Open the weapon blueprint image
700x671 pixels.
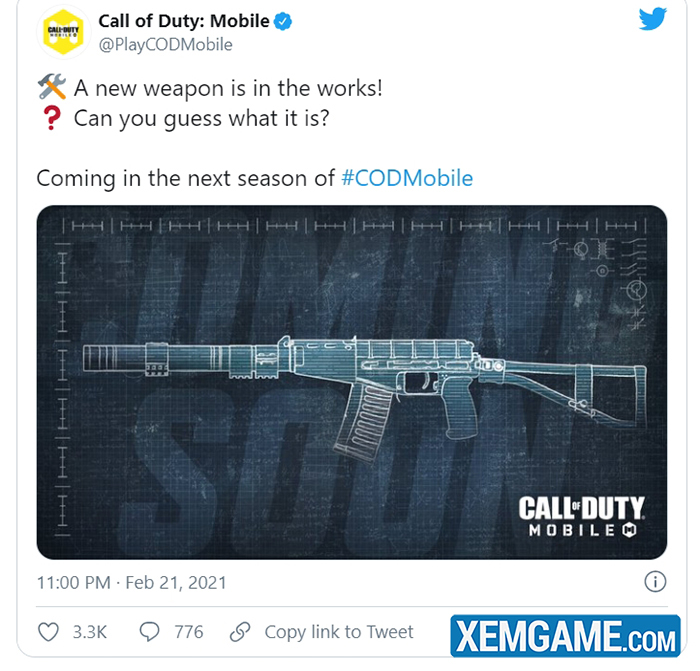(x=352, y=382)
